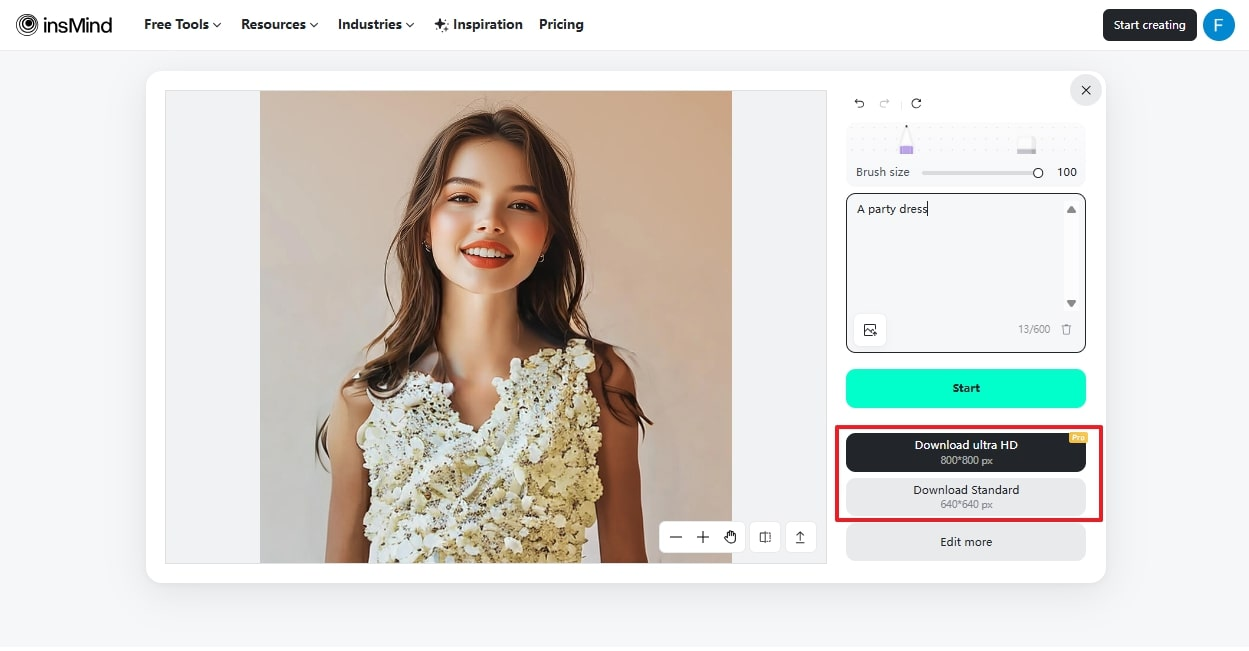Expand the Resources menu

[280, 25]
